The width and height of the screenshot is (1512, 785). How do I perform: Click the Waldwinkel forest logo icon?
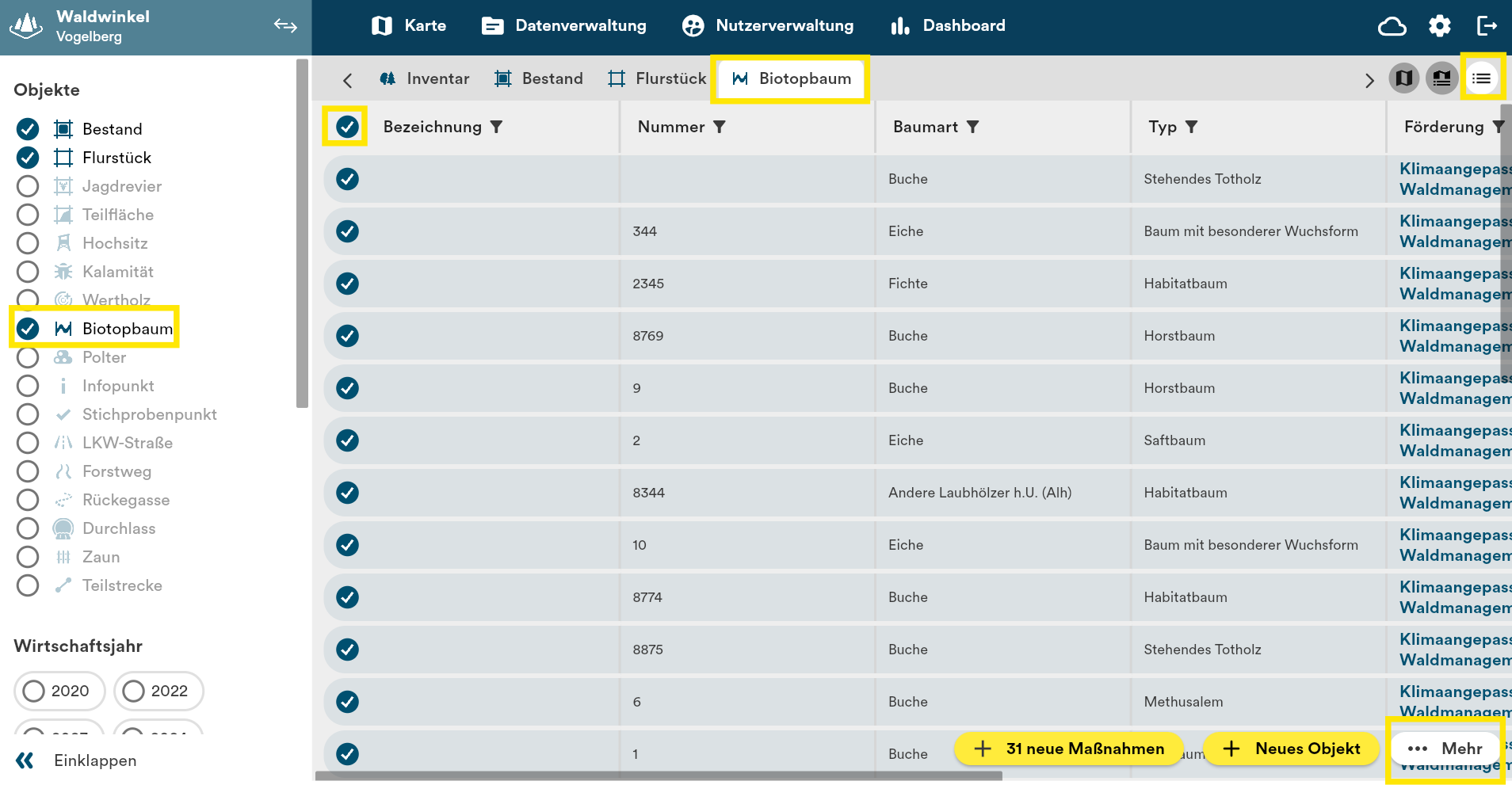(x=26, y=26)
